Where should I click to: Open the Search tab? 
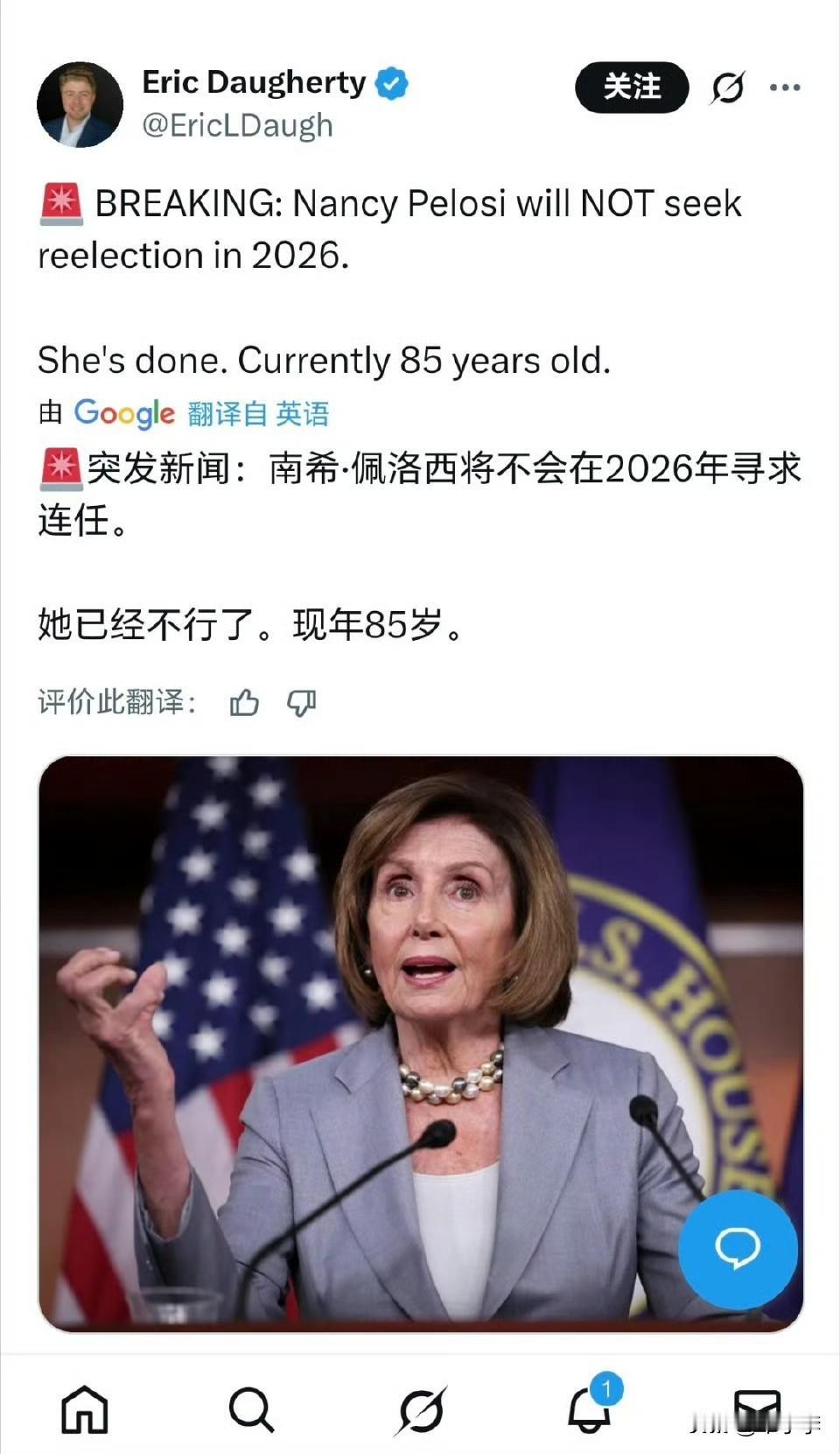[x=251, y=1410]
